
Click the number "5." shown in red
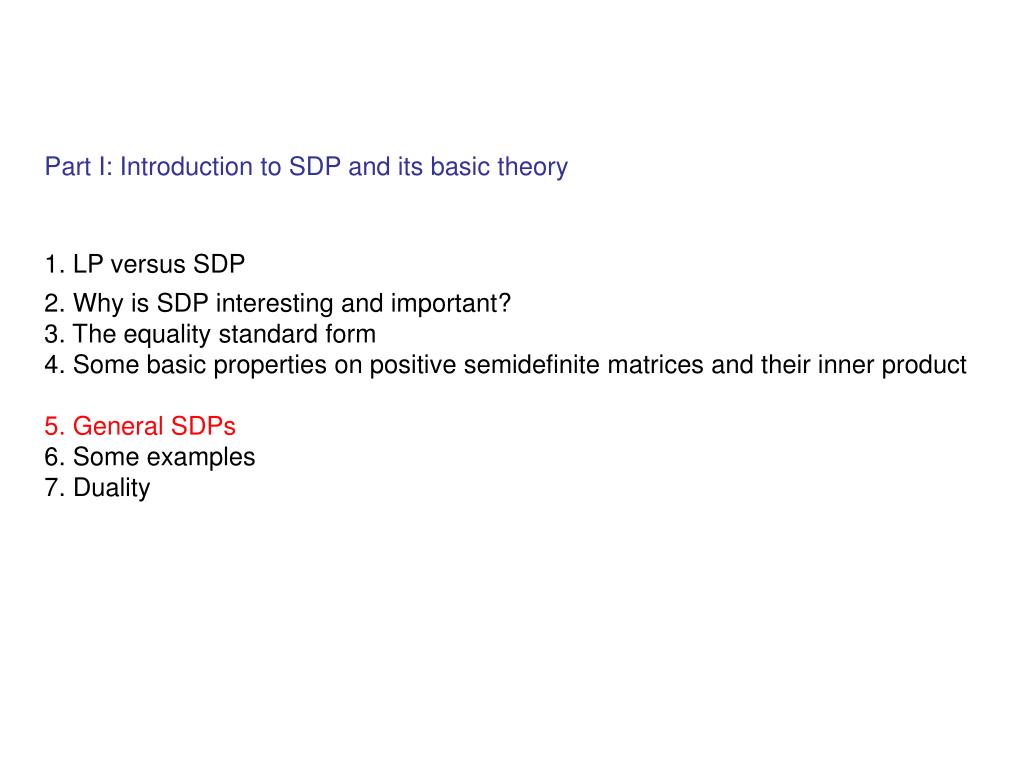click(x=54, y=426)
